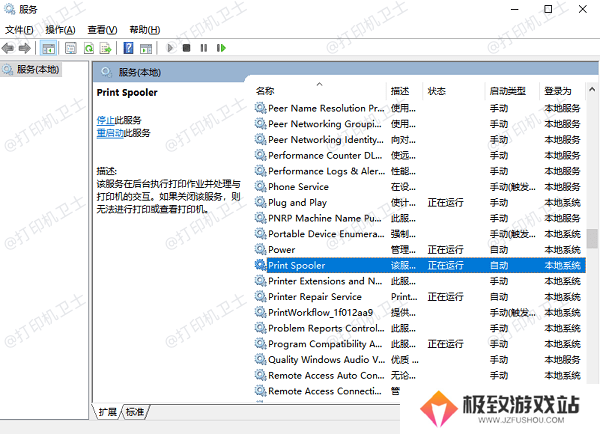
Task: Open the 查看(V) menu
Action: pyautogui.click(x=102, y=30)
